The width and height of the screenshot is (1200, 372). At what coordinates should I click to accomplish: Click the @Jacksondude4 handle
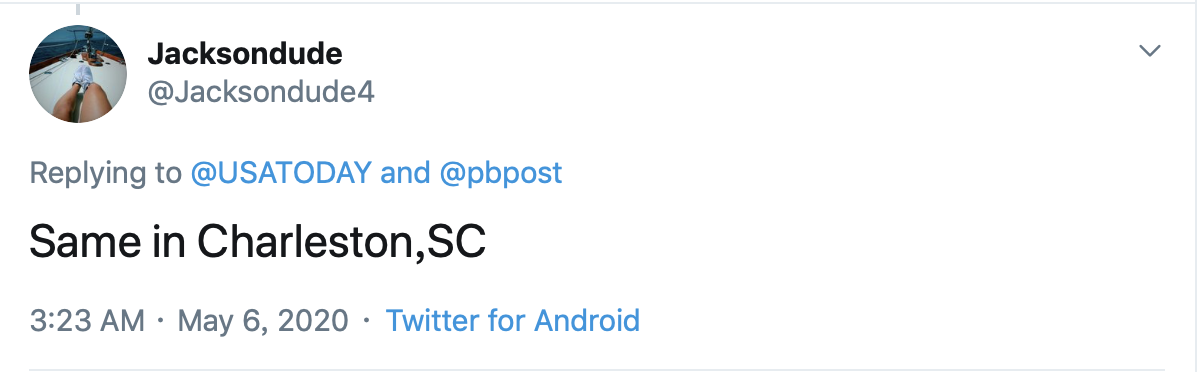(x=261, y=93)
